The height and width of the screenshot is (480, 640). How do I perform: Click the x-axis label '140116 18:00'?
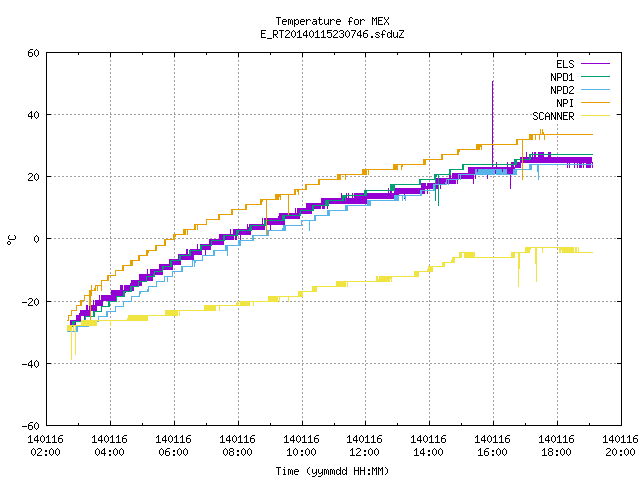pyautogui.click(x=557, y=446)
